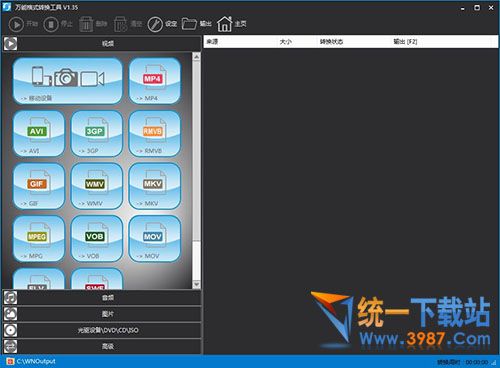The height and width of the screenshot is (368, 500).
Task: Choose the MPEG format tile
Action: point(39,239)
